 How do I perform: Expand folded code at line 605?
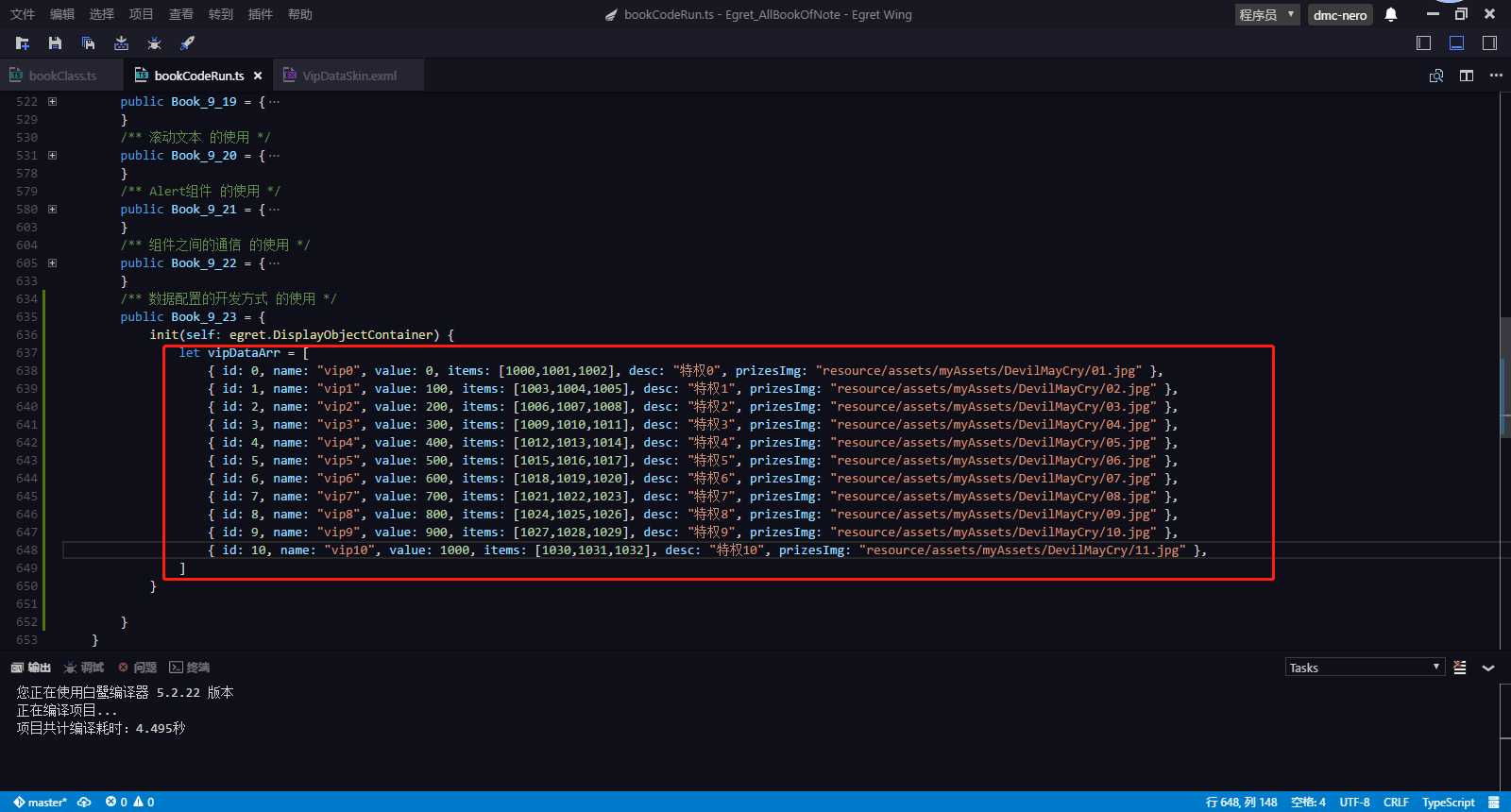pos(52,262)
